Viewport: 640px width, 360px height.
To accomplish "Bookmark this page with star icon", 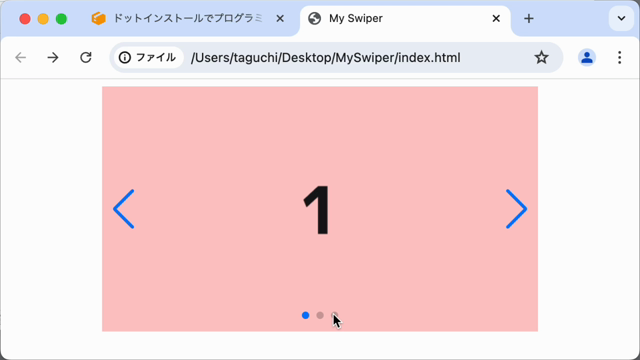I will point(541,58).
